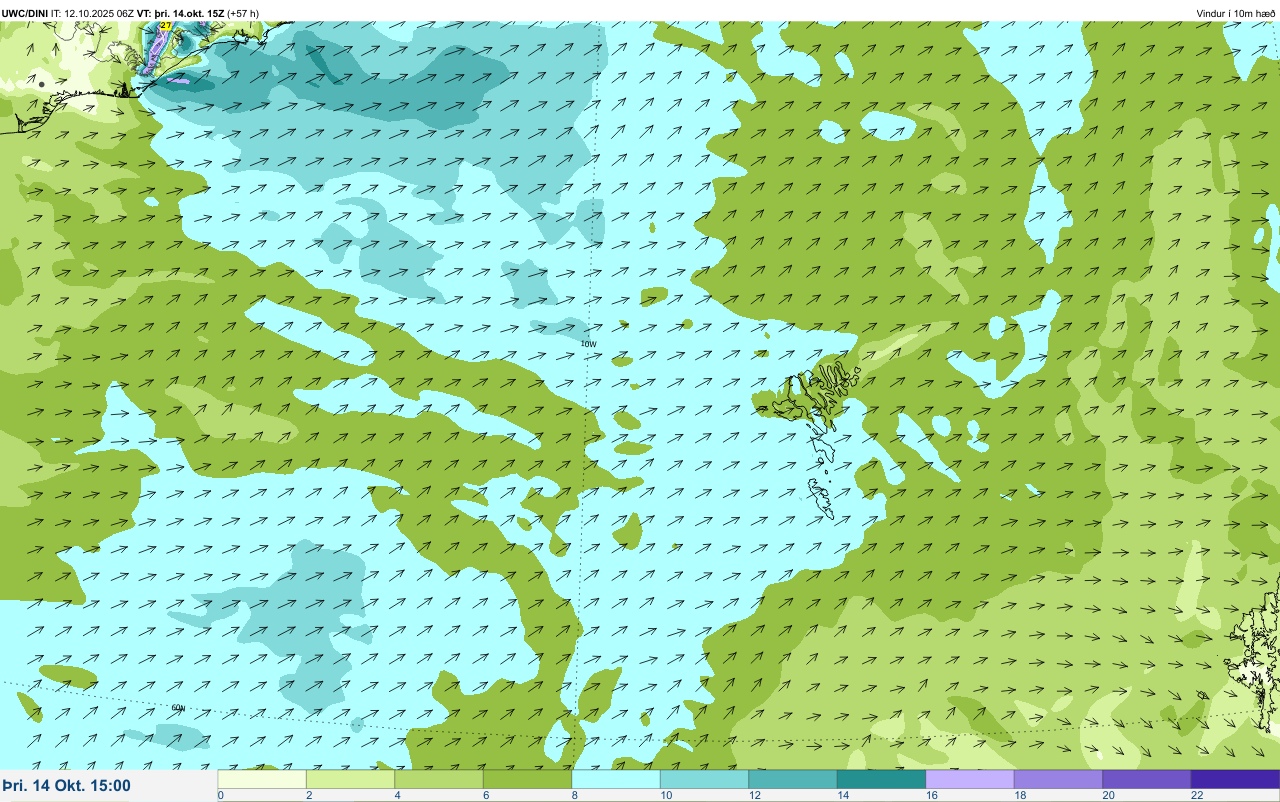Click the 'IT: 12.10.2025 06Z' initialization time text

point(93,13)
